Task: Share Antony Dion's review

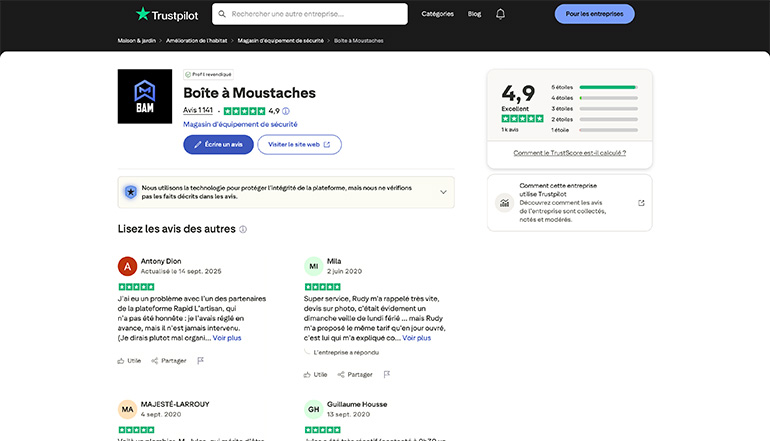Action: coord(169,361)
